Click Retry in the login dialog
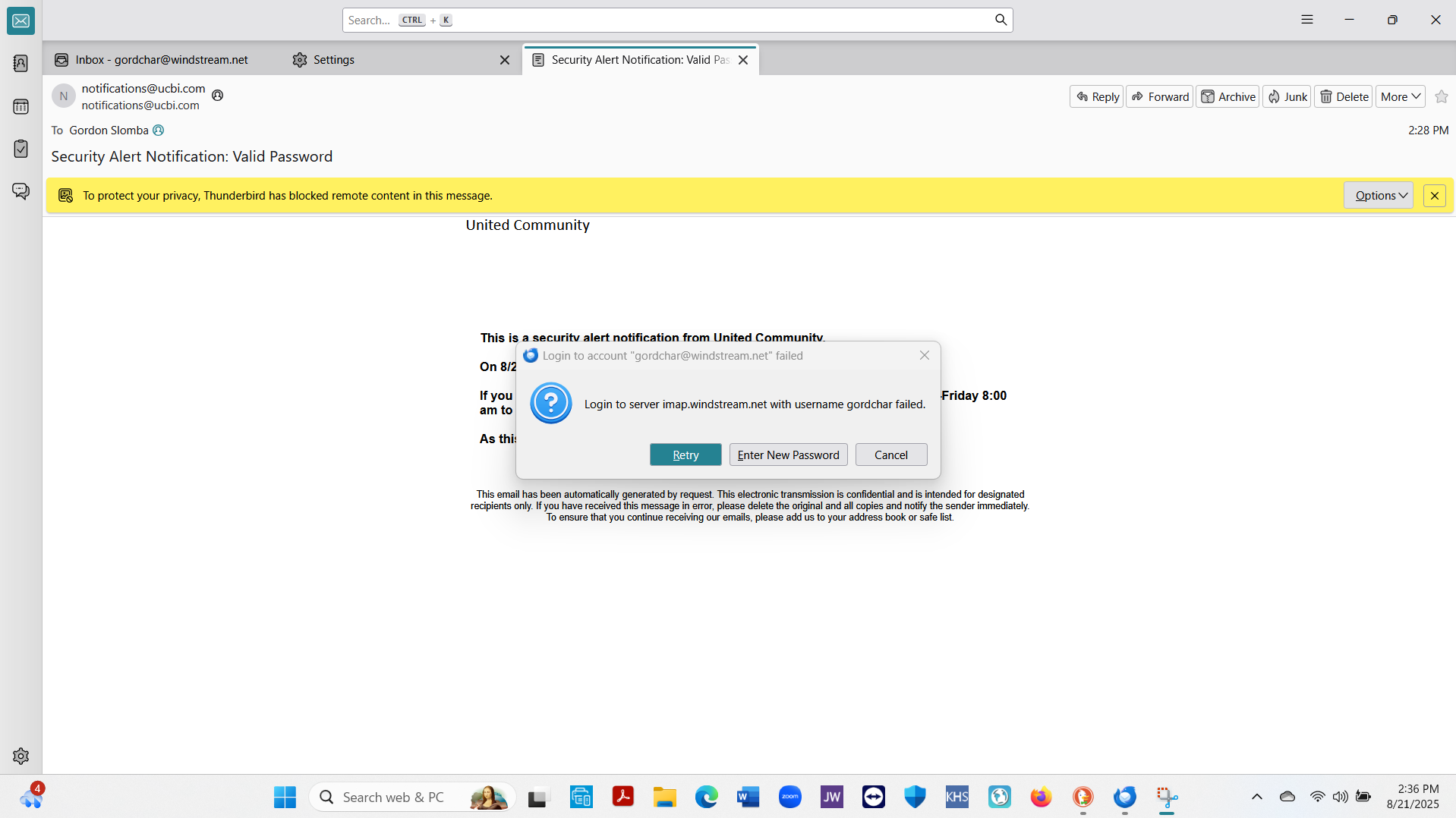1456x818 pixels. coord(685,455)
